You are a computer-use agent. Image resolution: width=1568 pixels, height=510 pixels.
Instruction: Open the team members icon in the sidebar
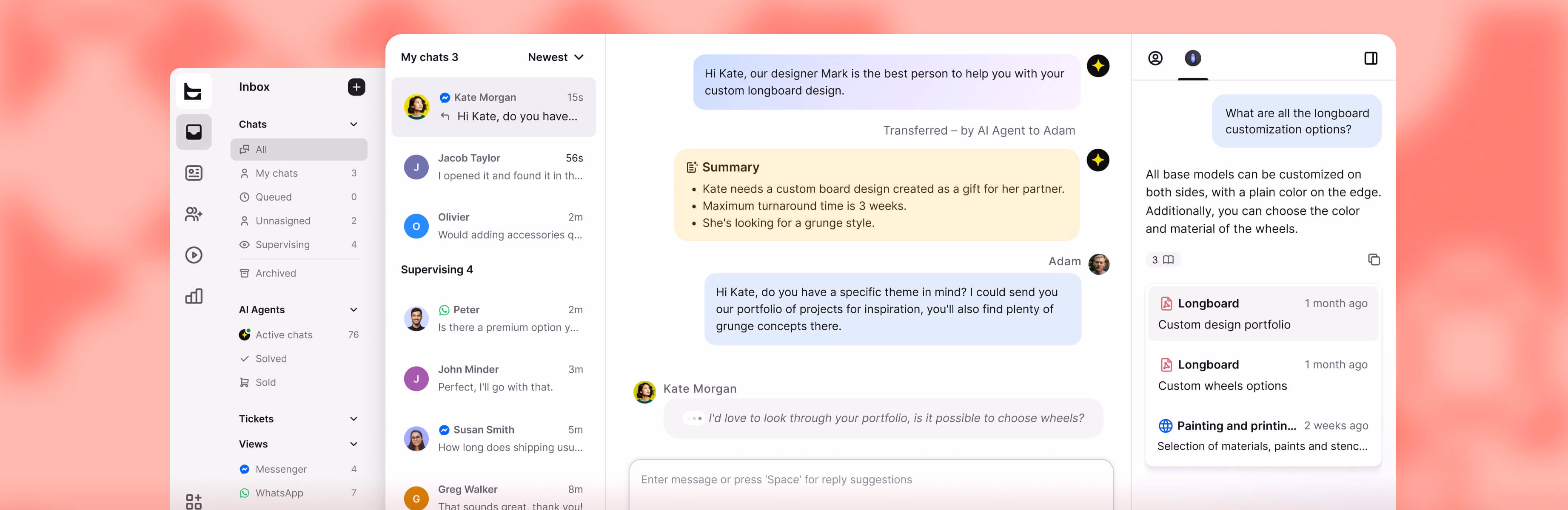click(x=194, y=214)
